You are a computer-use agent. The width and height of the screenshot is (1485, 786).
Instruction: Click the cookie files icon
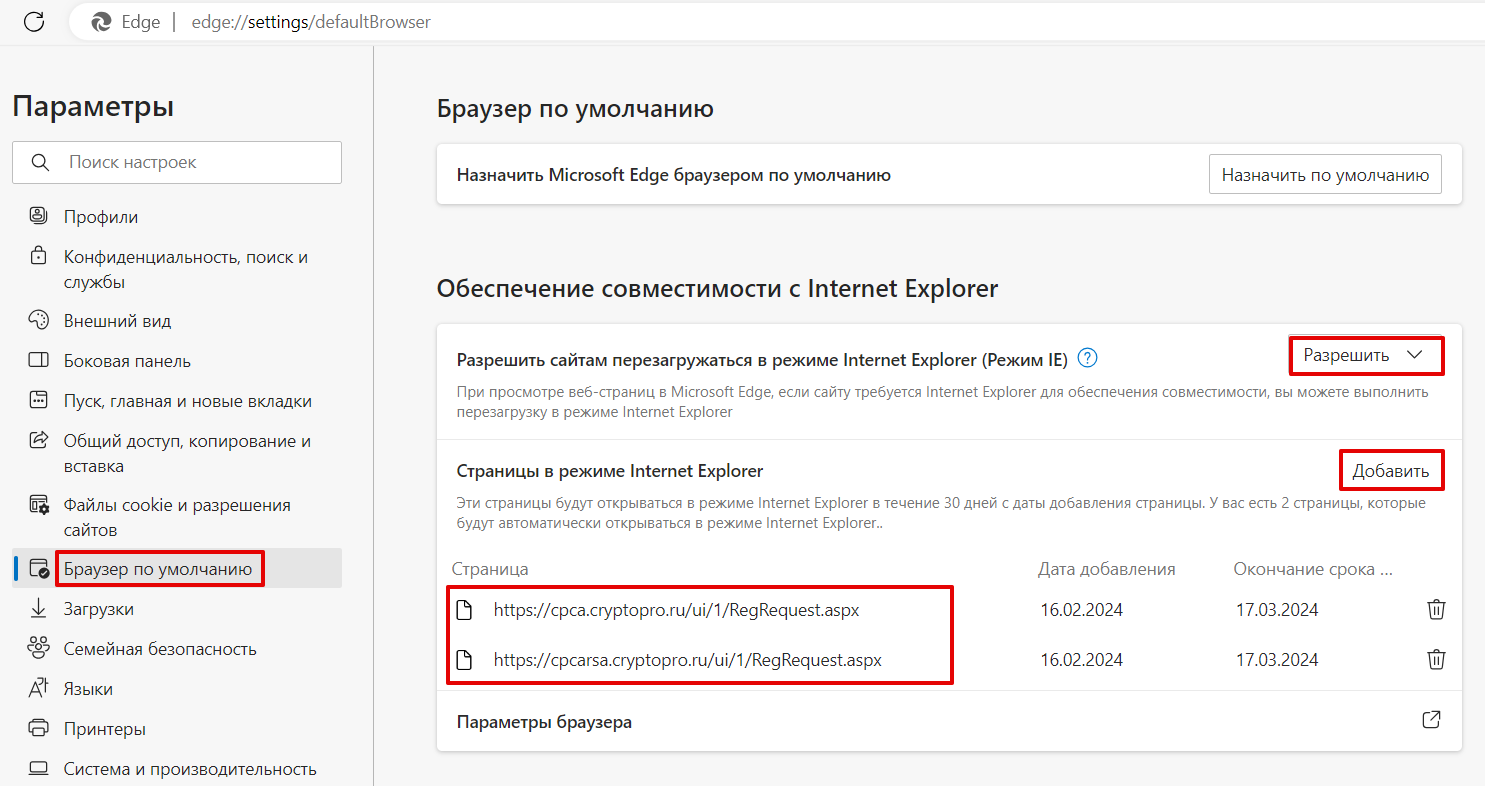[39, 505]
